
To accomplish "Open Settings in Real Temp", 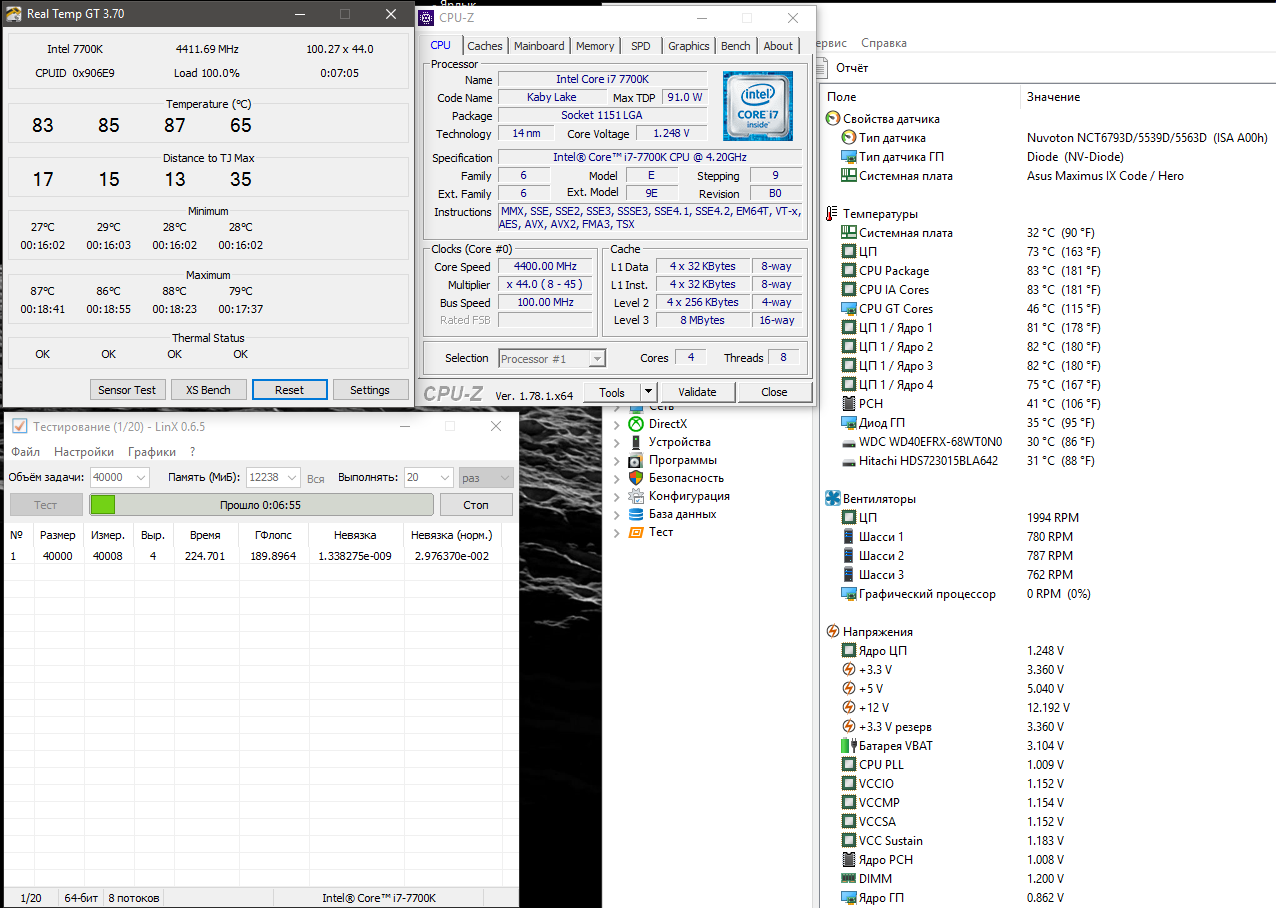I will coord(370,390).
